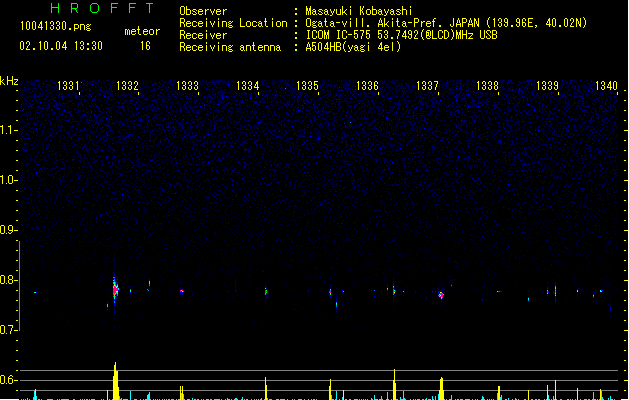The width and height of the screenshot is (629, 400).
Task: Click time marker 1333
Action: pos(187,86)
